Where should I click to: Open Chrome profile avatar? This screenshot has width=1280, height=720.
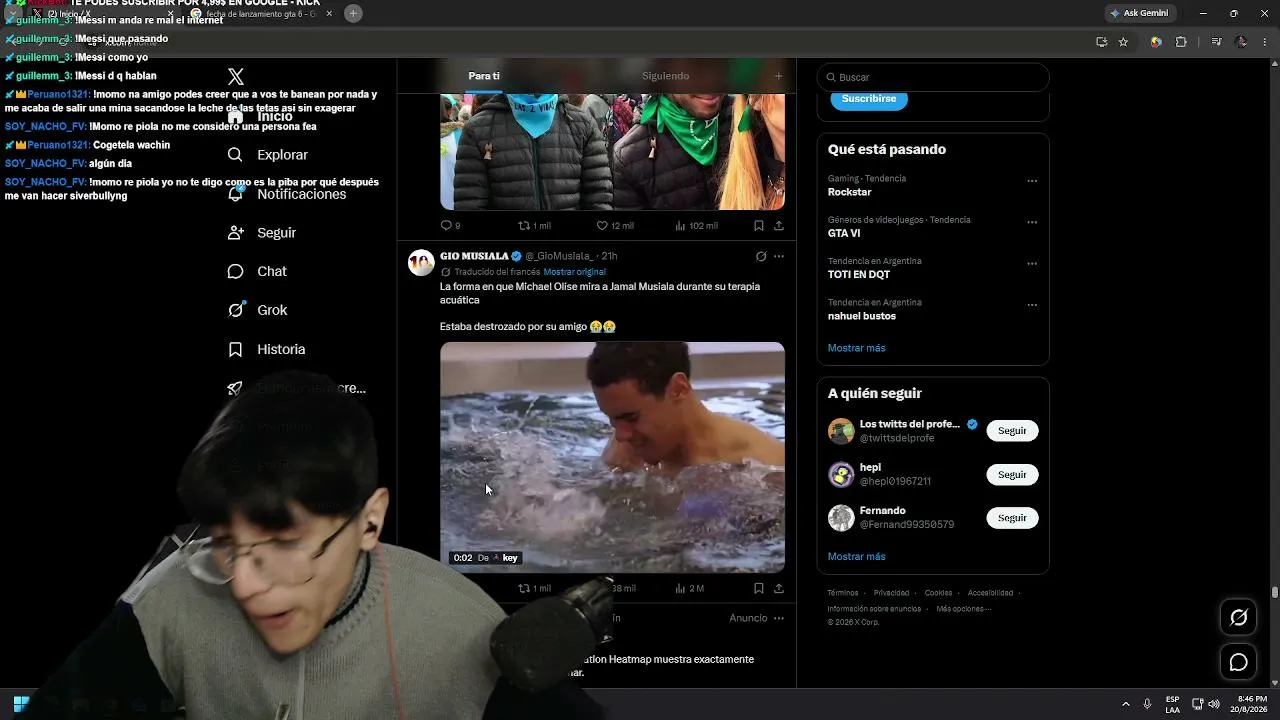(1241, 42)
